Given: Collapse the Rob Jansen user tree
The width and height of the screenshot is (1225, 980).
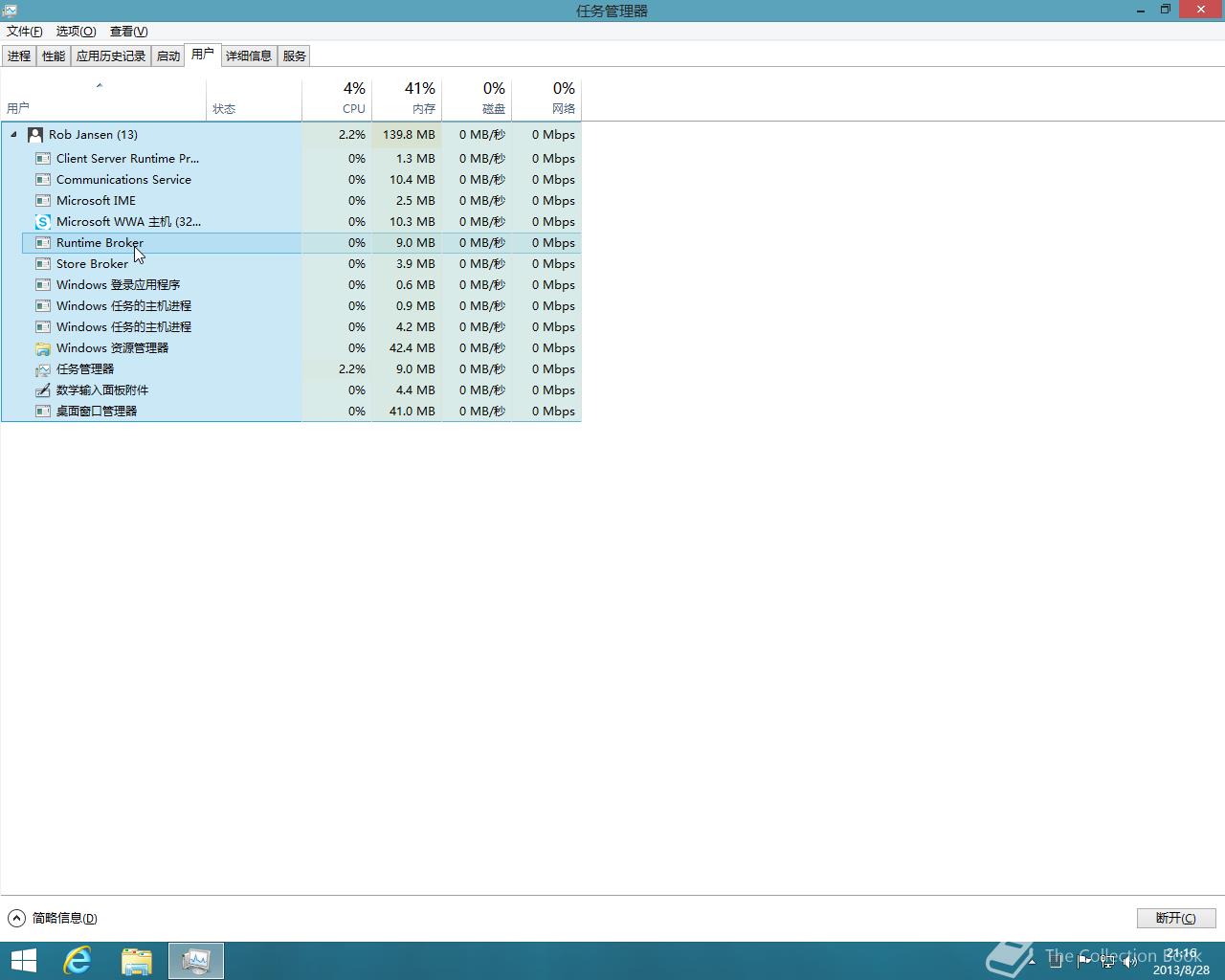Looking at the screenshot, I should [13, 135].
